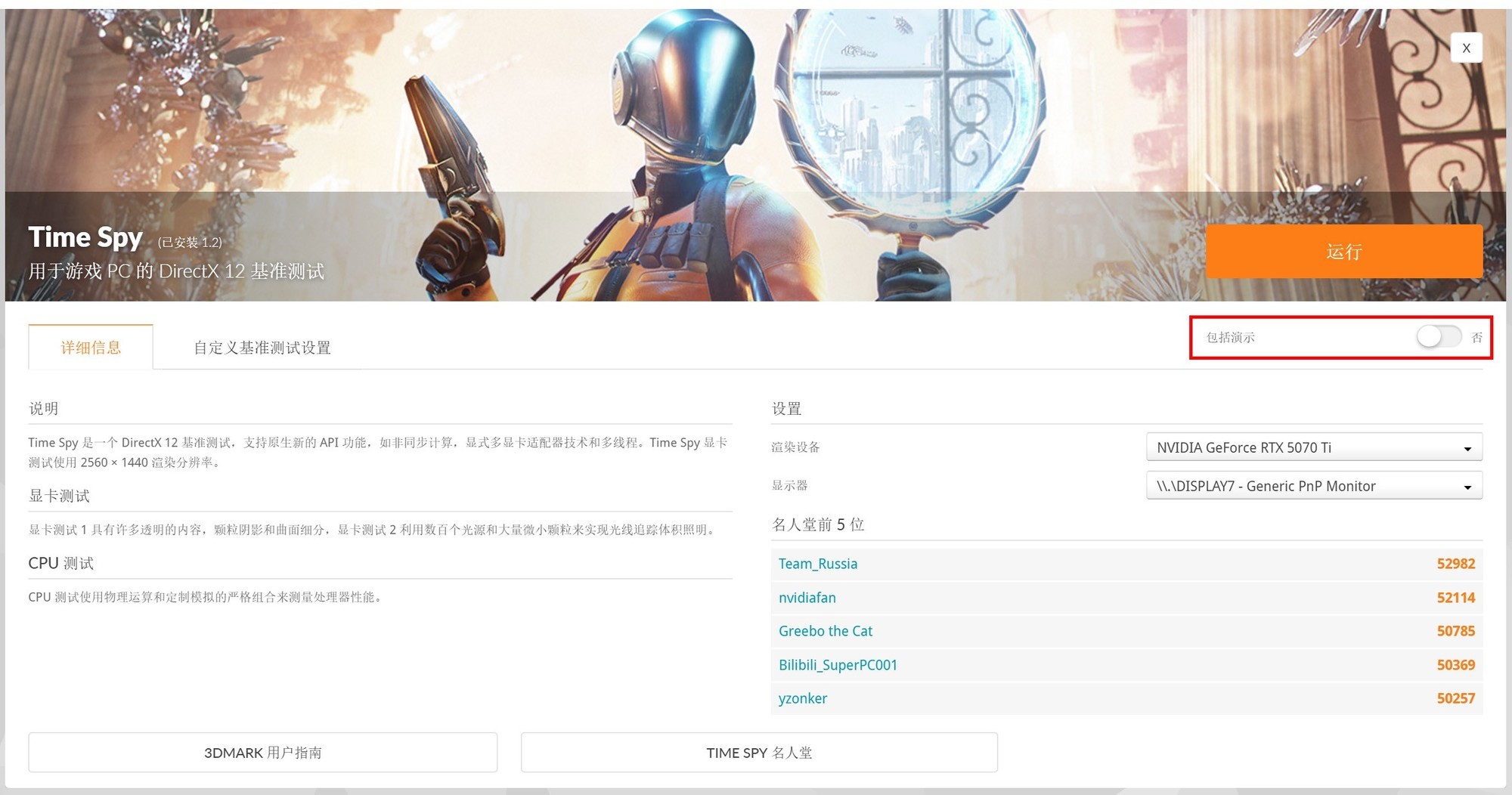Click the nvidiafan score 52114
The image size is (1512, 795).
pyautogui.click(x=1455, y=598)
